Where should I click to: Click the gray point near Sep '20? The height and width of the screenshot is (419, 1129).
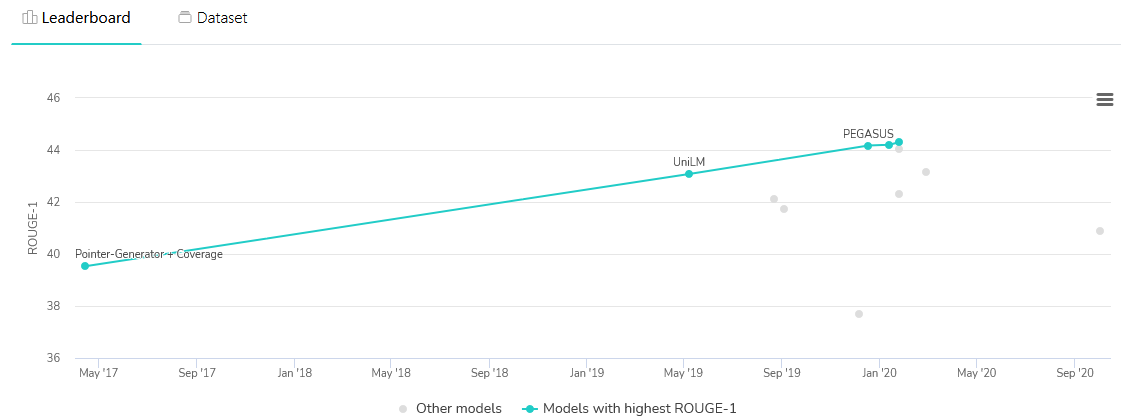point(1099,230)
